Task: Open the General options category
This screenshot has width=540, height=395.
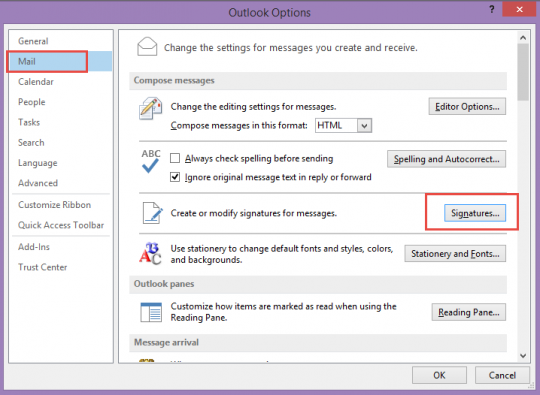Action: pyautogui.click(x=61, y=41)
